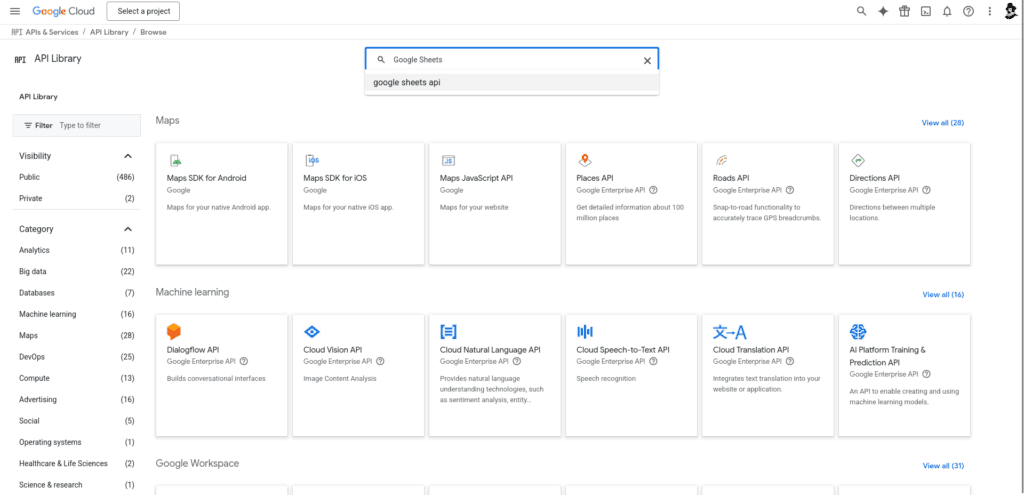Open the notifications bell

(947, 11)
